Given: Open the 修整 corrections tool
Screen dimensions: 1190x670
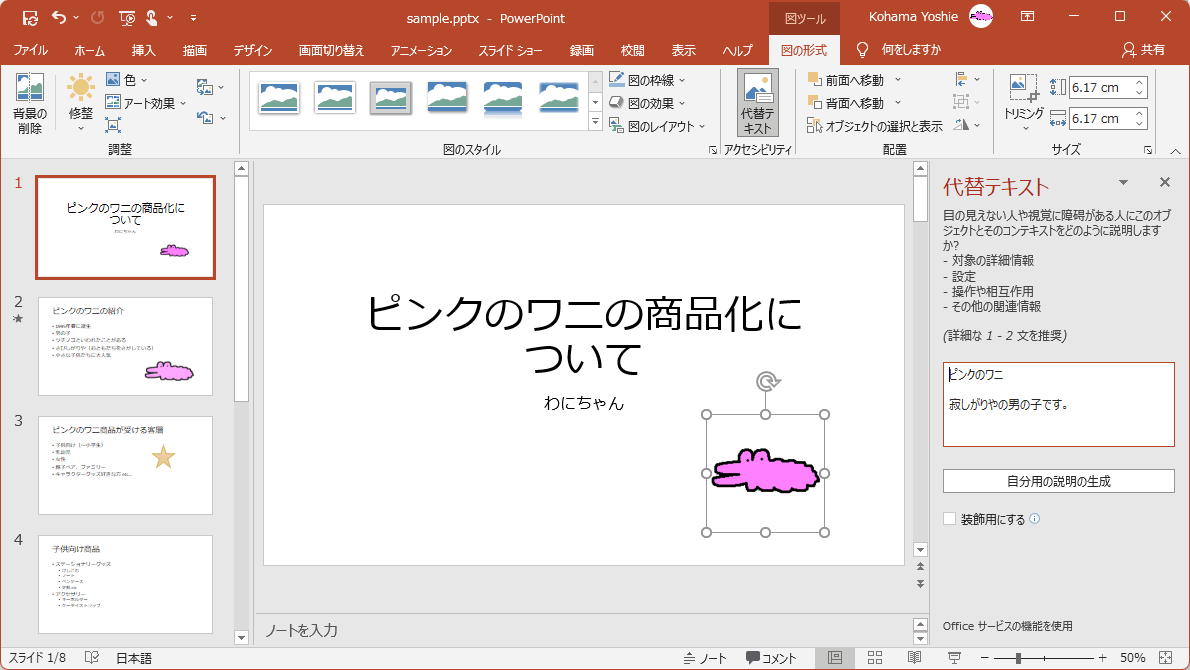Looking at the screenshot, I should coord(81,100).
